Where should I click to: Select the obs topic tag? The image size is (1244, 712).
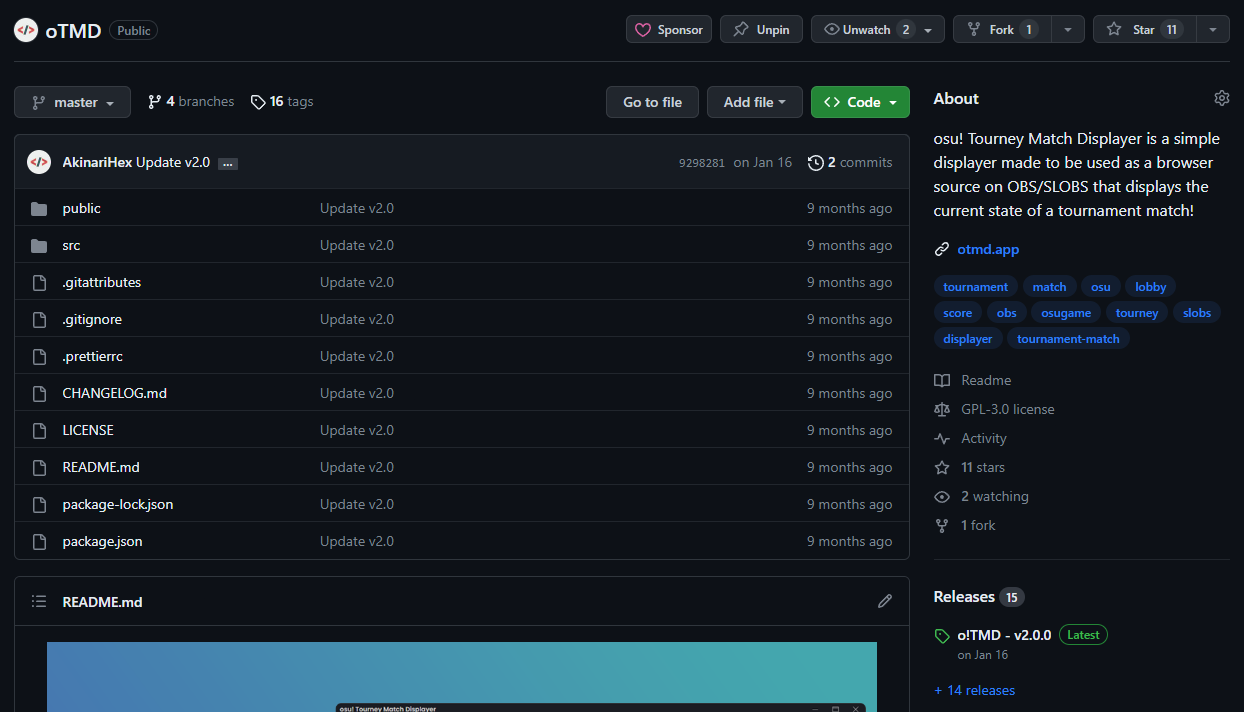pos(1006,313)
